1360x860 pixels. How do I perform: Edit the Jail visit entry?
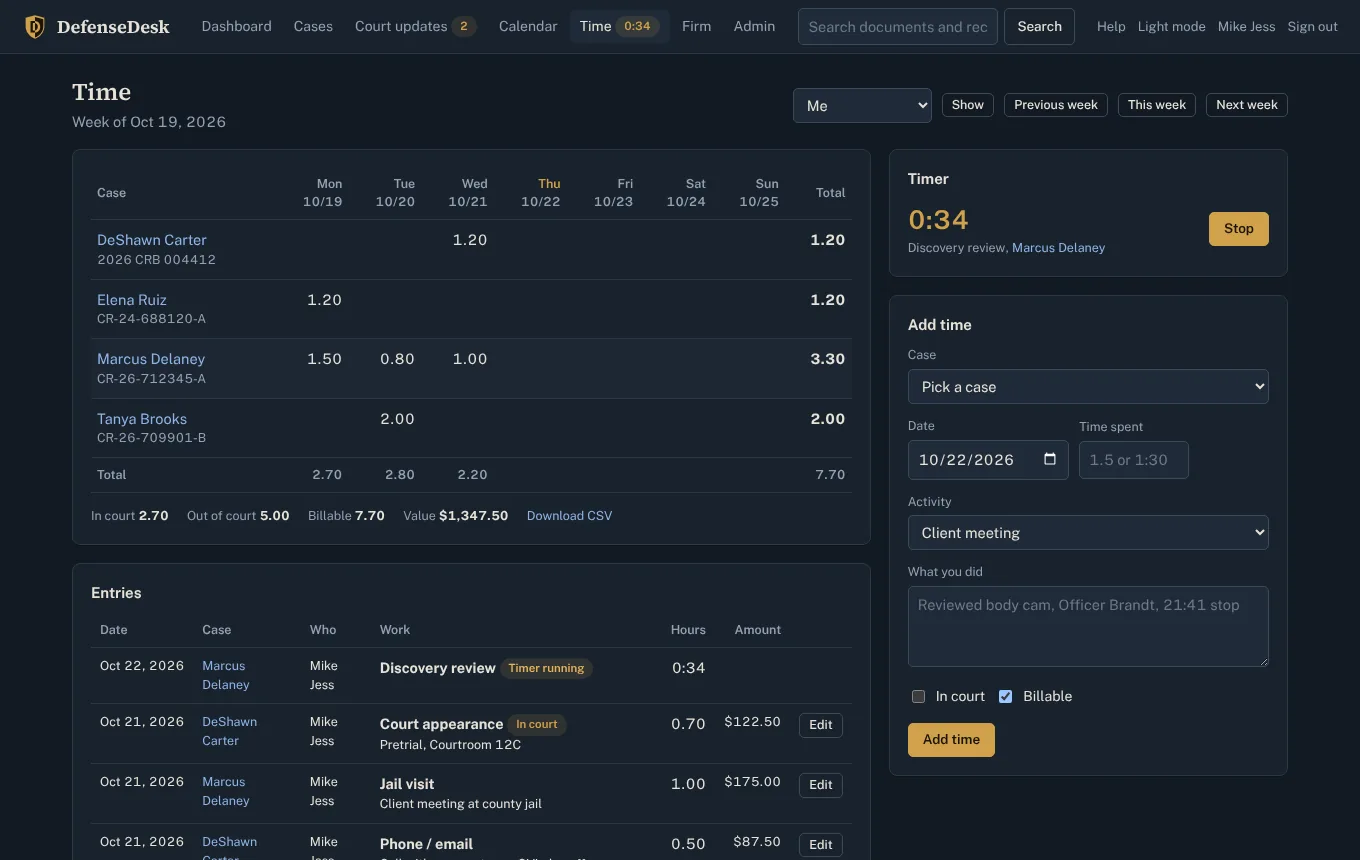pos(820,785)
